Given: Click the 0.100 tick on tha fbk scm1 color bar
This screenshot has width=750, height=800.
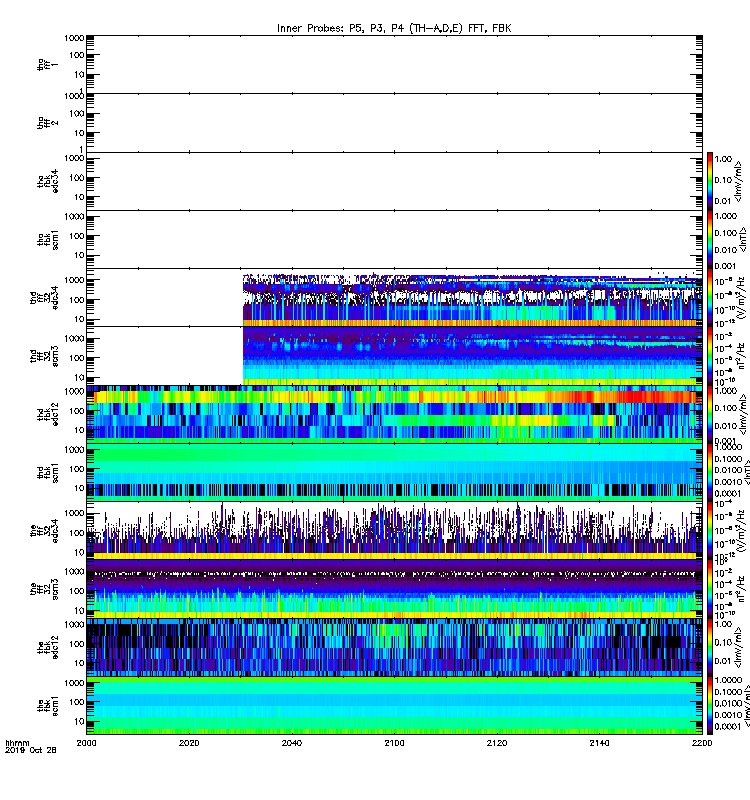Looking at the screenshot, I should coord(726,233).
